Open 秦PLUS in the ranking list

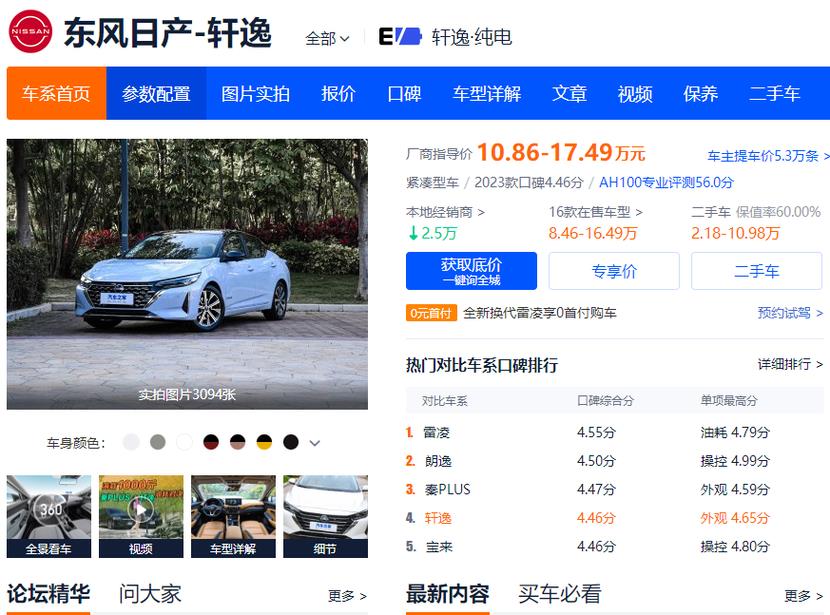pos(447,490)
